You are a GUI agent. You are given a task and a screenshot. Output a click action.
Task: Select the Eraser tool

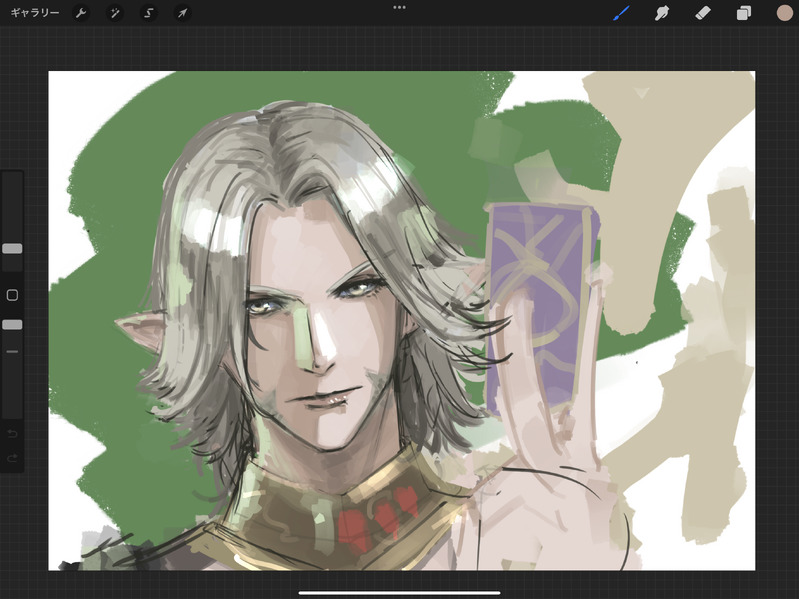pyautogui.click(x=703, y=13)
